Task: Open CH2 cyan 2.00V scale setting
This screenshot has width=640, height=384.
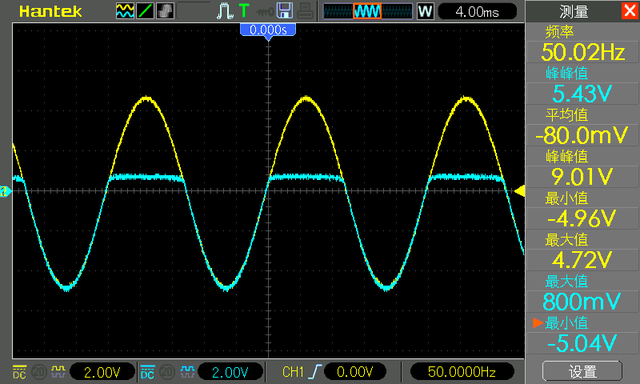Action: [230, 372]
